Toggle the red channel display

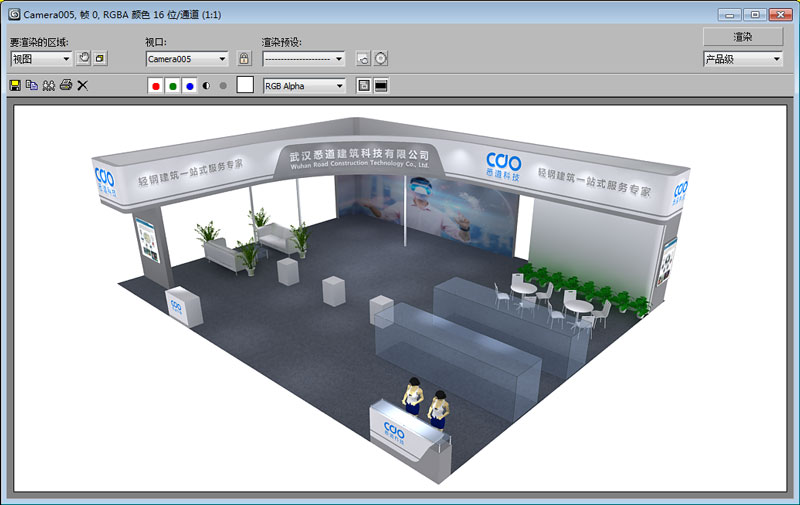point(155,86)
